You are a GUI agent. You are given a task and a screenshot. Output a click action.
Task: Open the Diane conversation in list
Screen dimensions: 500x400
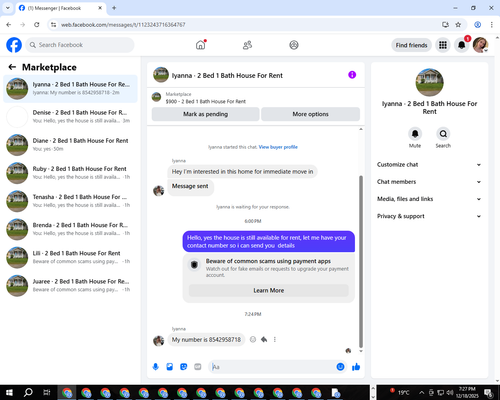pos(70,145)
